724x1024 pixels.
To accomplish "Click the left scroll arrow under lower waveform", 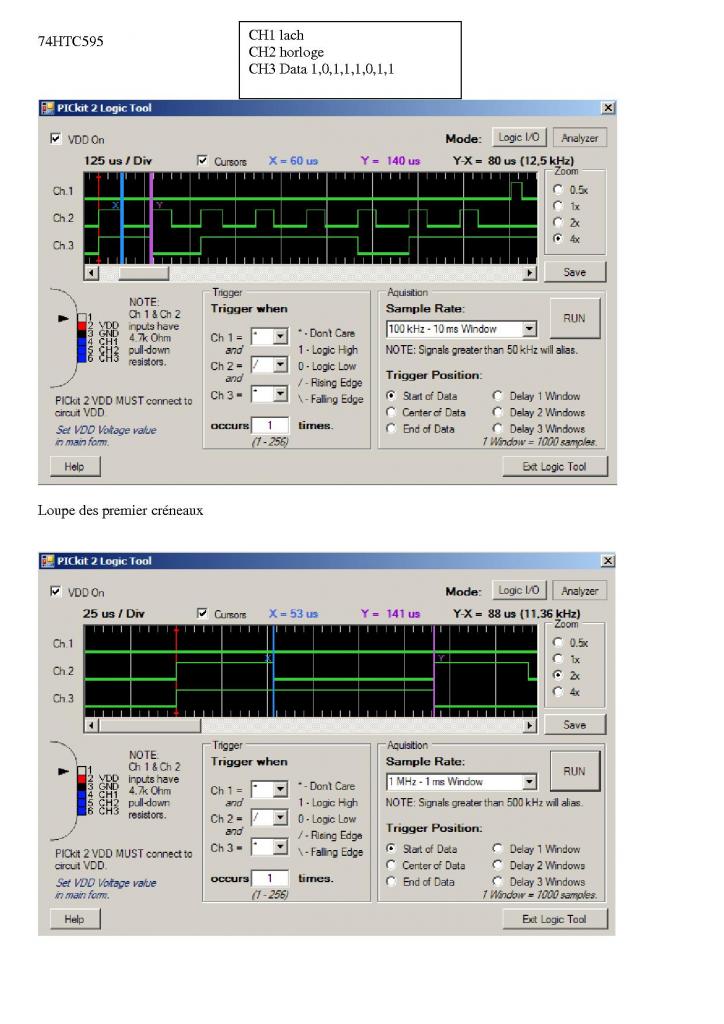I will click(x=91, y=725).
